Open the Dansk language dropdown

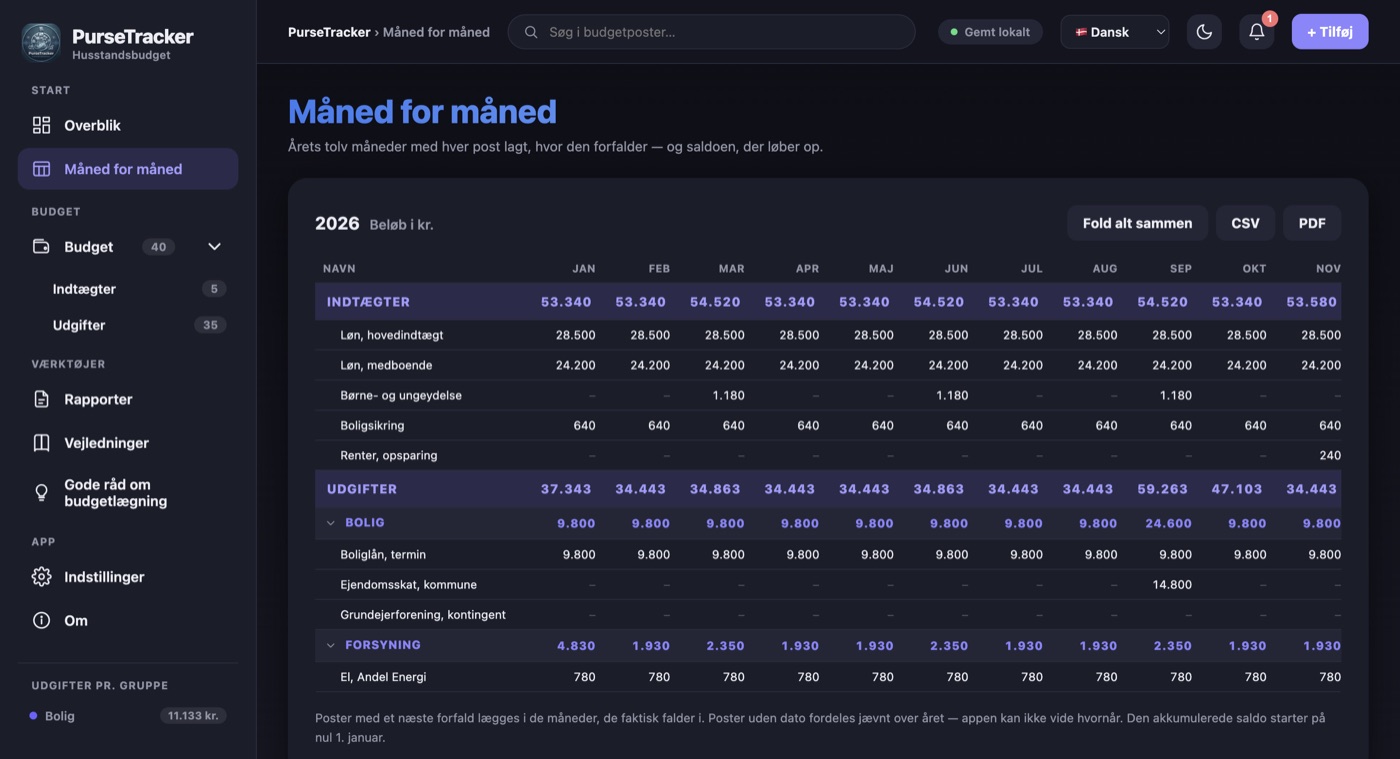pos(1115,32)
